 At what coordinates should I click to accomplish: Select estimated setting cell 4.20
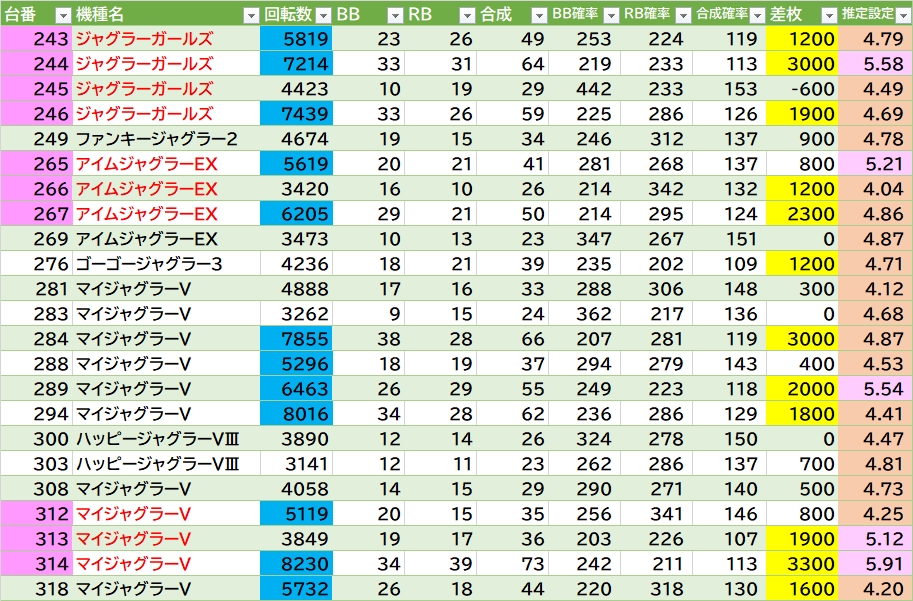point(875,588)
